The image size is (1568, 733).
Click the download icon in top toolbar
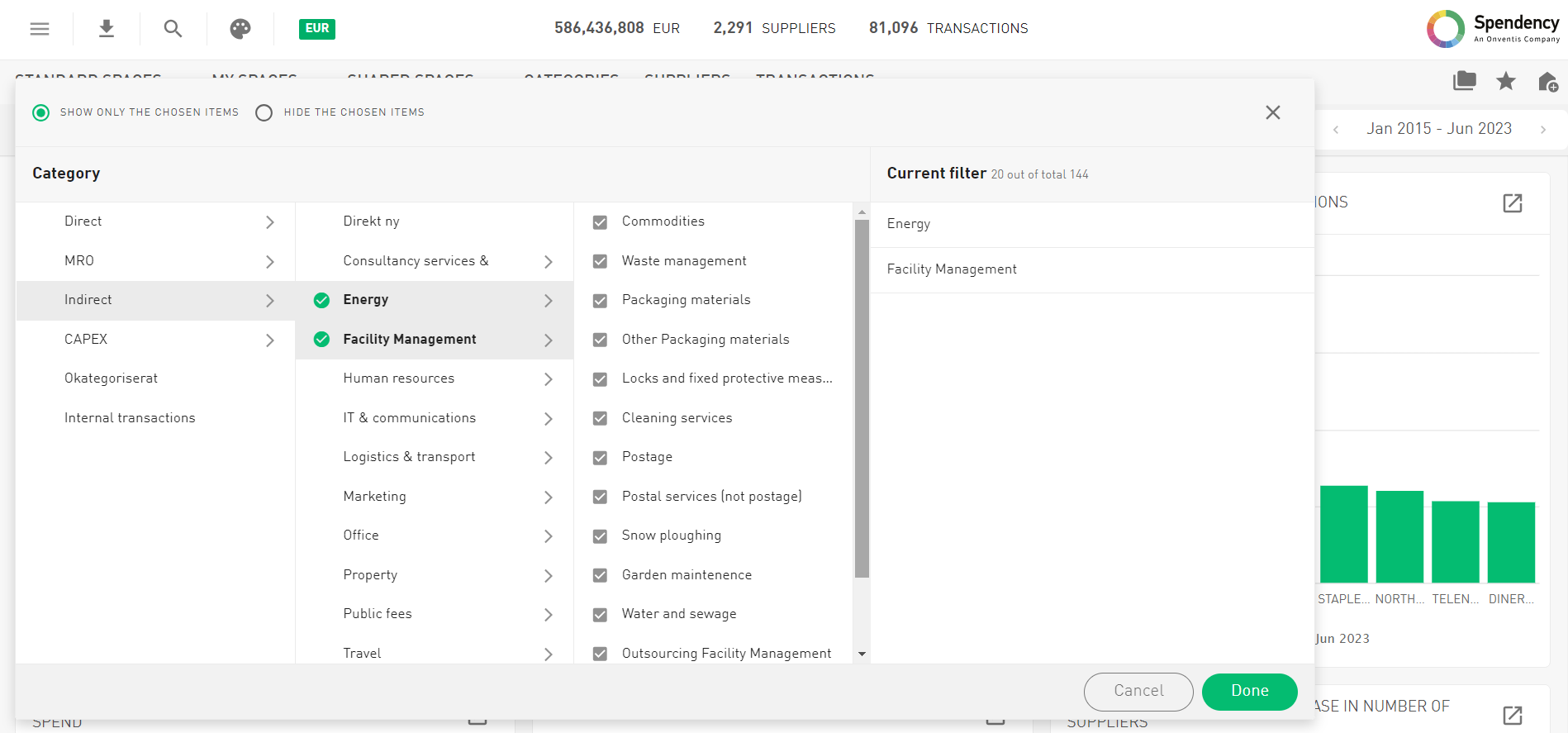tap(106, 29)
